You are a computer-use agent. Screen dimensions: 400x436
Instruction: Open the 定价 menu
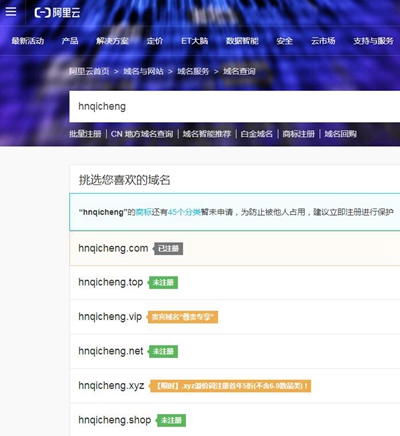155,41
